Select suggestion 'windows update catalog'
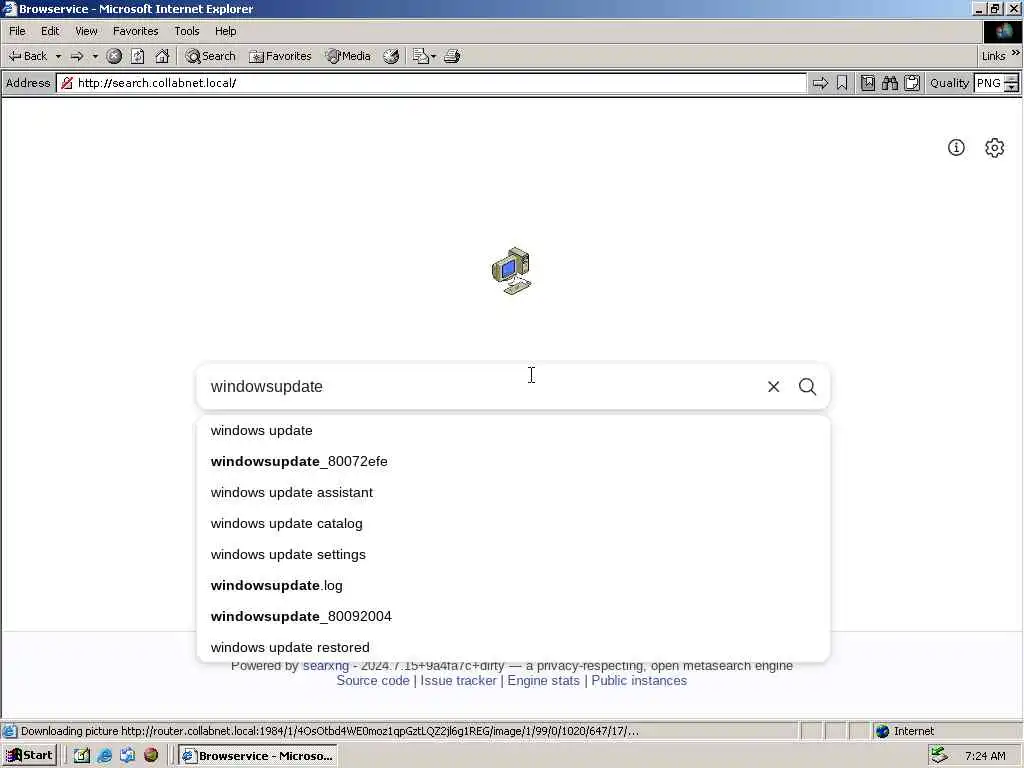The width and height of the screenshot is (1024, 768). click(x=513, y=523)
